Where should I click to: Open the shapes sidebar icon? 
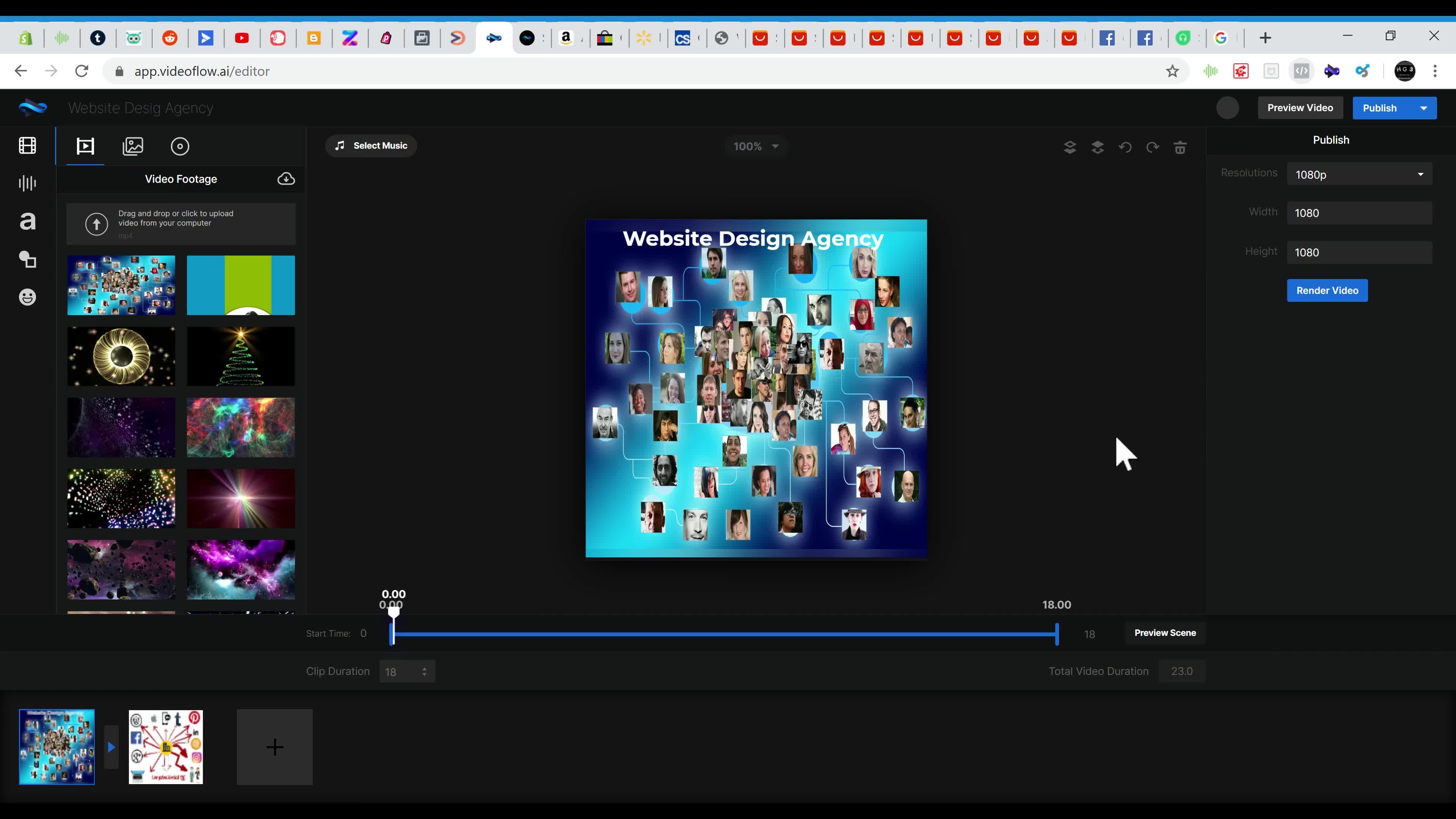[27, 259]
